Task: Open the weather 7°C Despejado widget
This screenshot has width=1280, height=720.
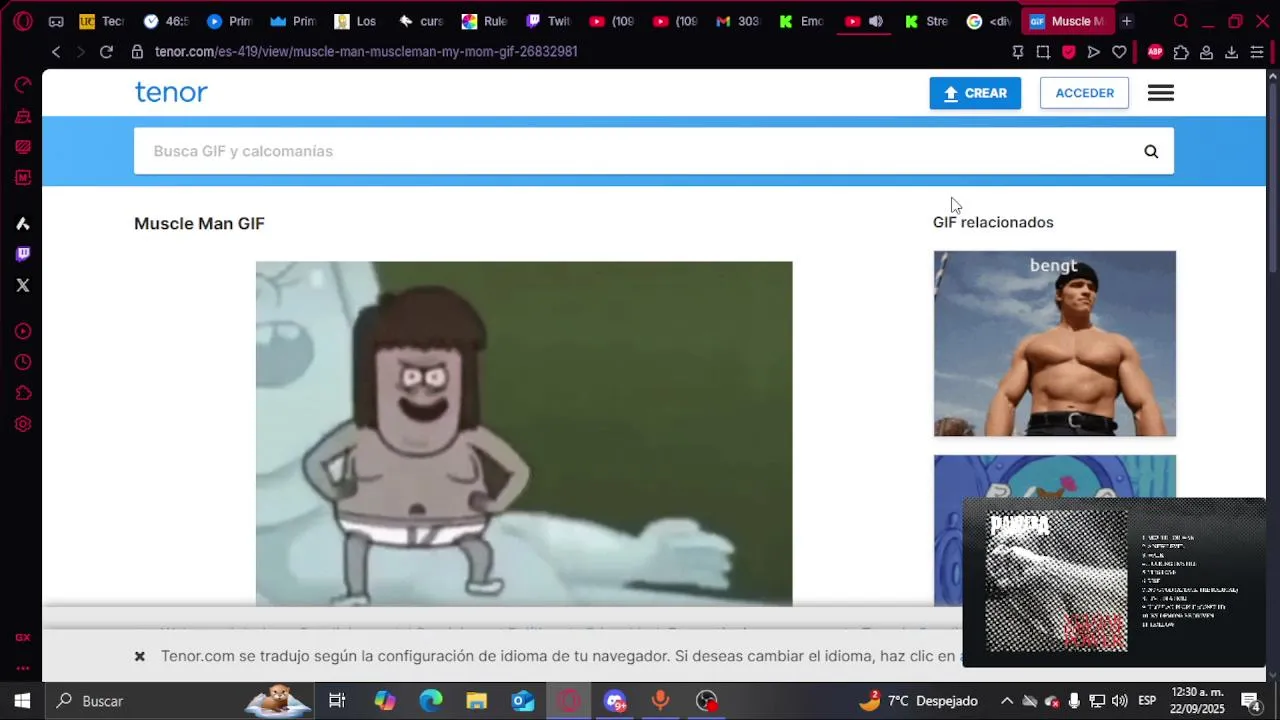Action: coord(918,701)
